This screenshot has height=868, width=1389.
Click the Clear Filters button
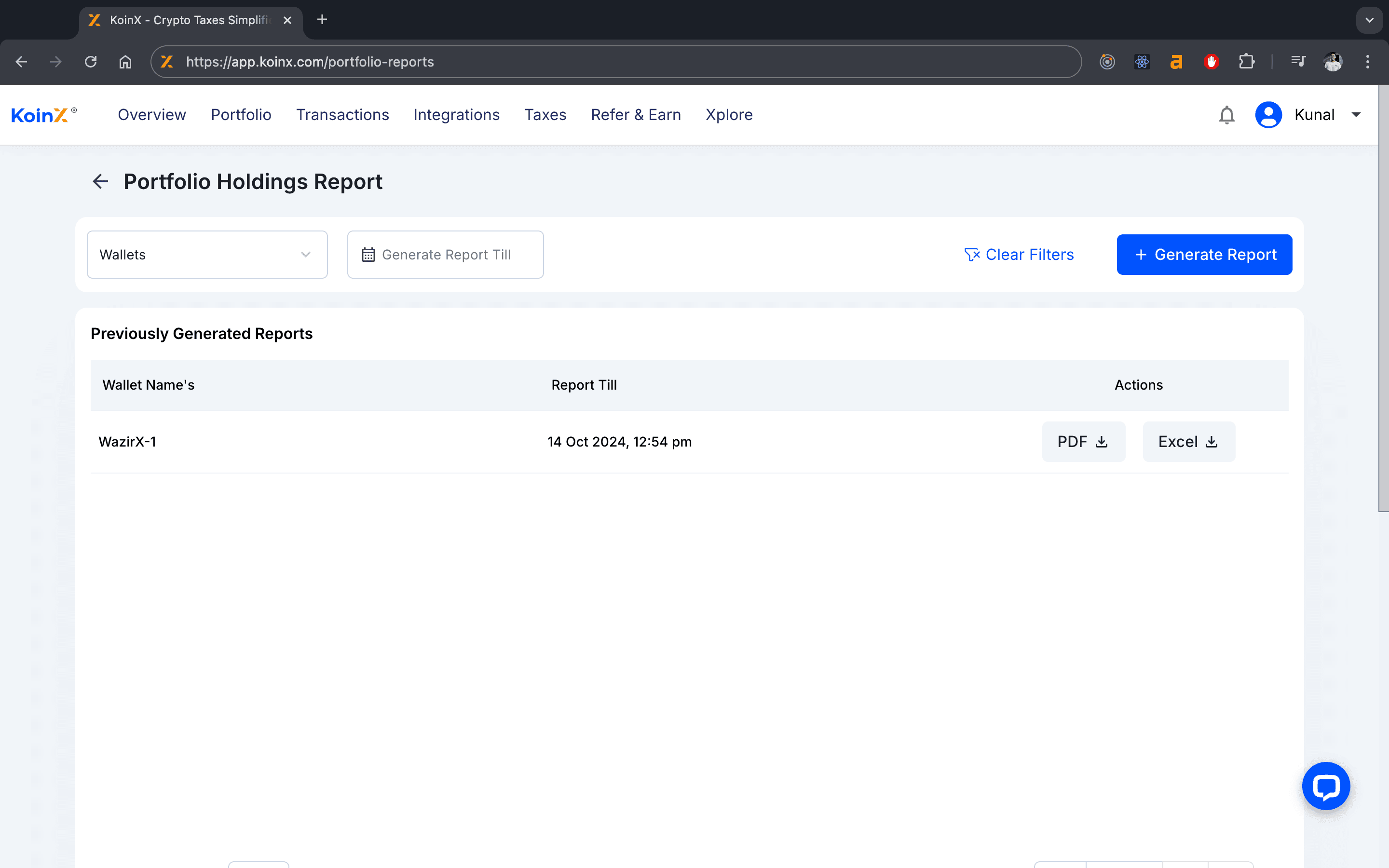[x=1019, y=254]
